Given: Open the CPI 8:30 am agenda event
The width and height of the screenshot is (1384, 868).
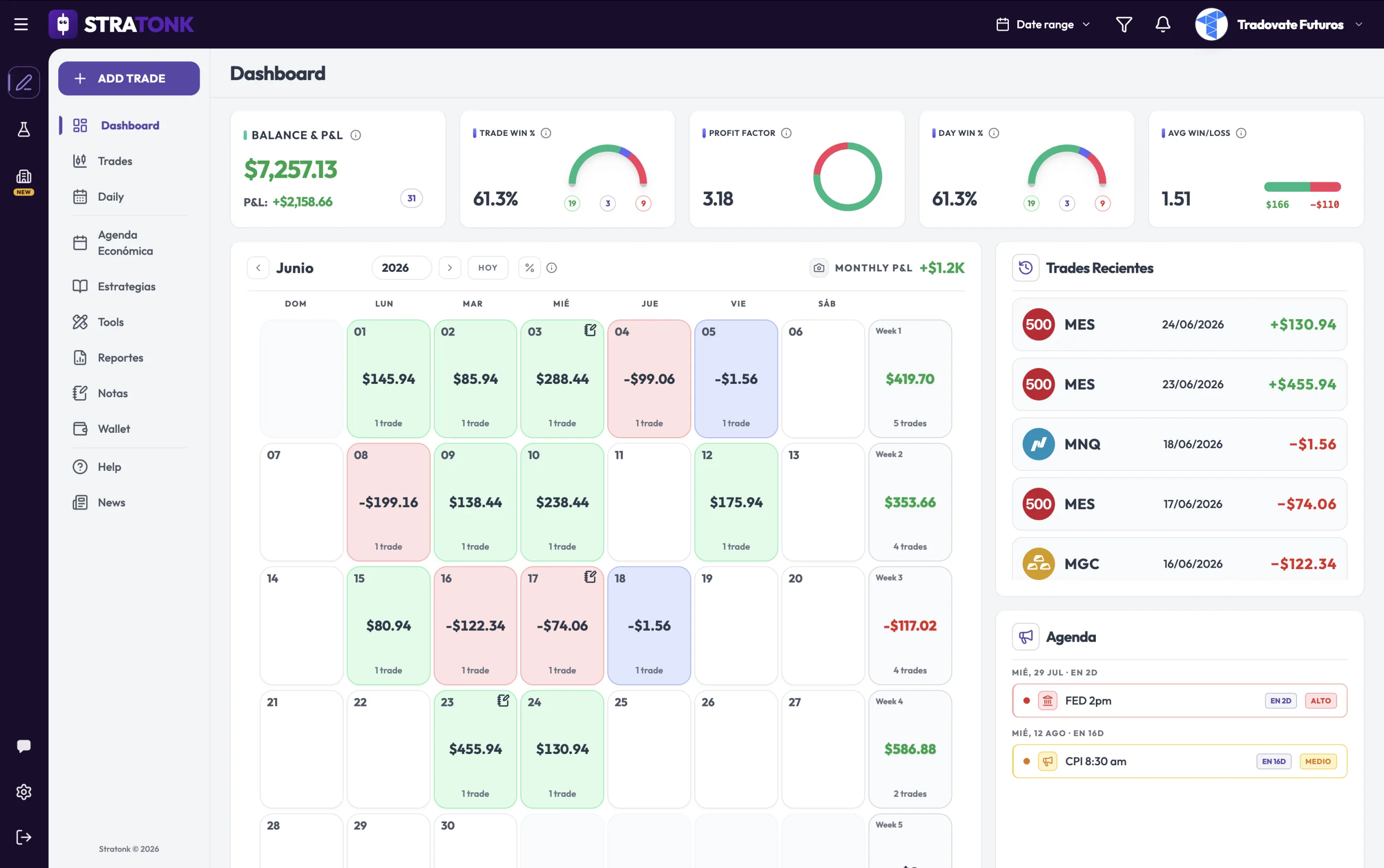Looking at the screenshot, I should click(1179, 761).
